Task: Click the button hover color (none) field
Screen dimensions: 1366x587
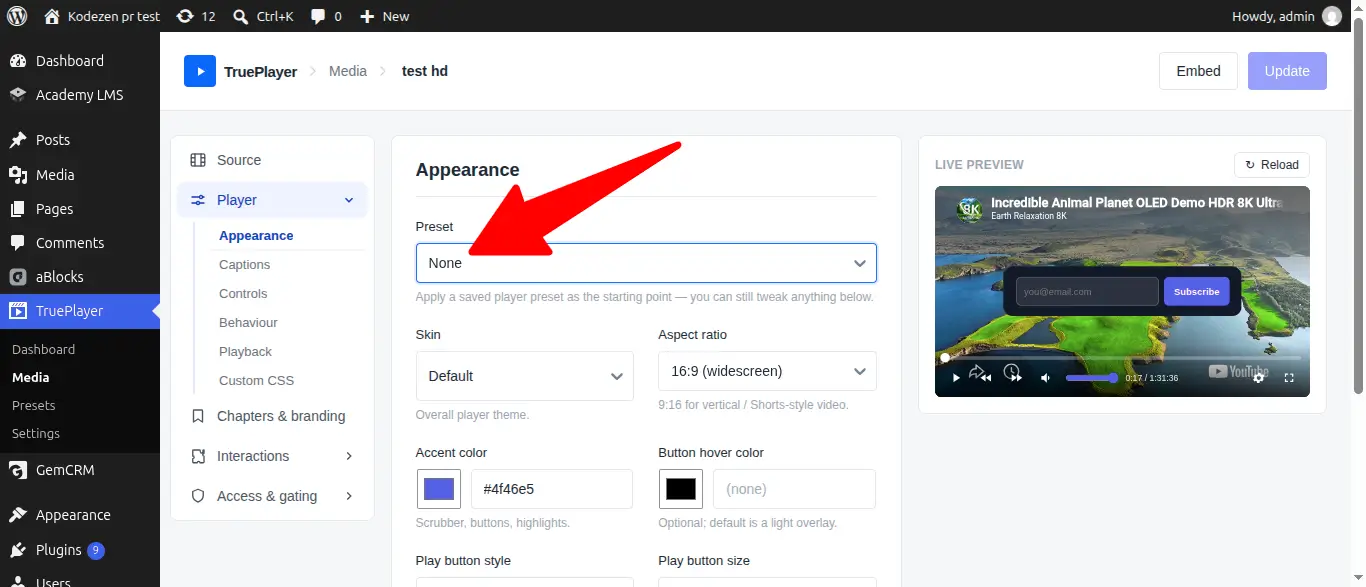Action: [x=794, y=489]
